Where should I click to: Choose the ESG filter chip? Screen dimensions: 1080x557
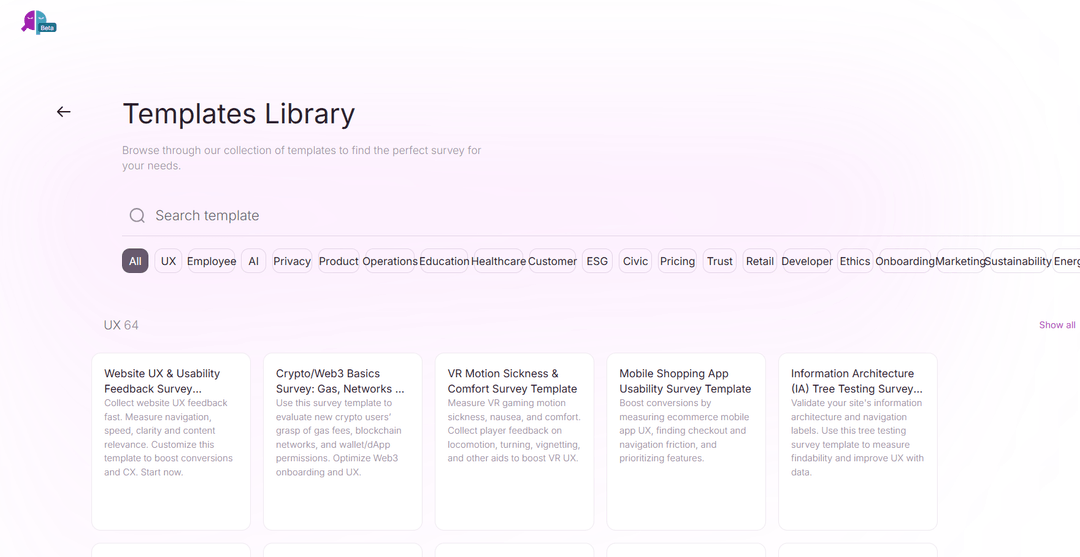pyautogui.click(x=597, y=261)
